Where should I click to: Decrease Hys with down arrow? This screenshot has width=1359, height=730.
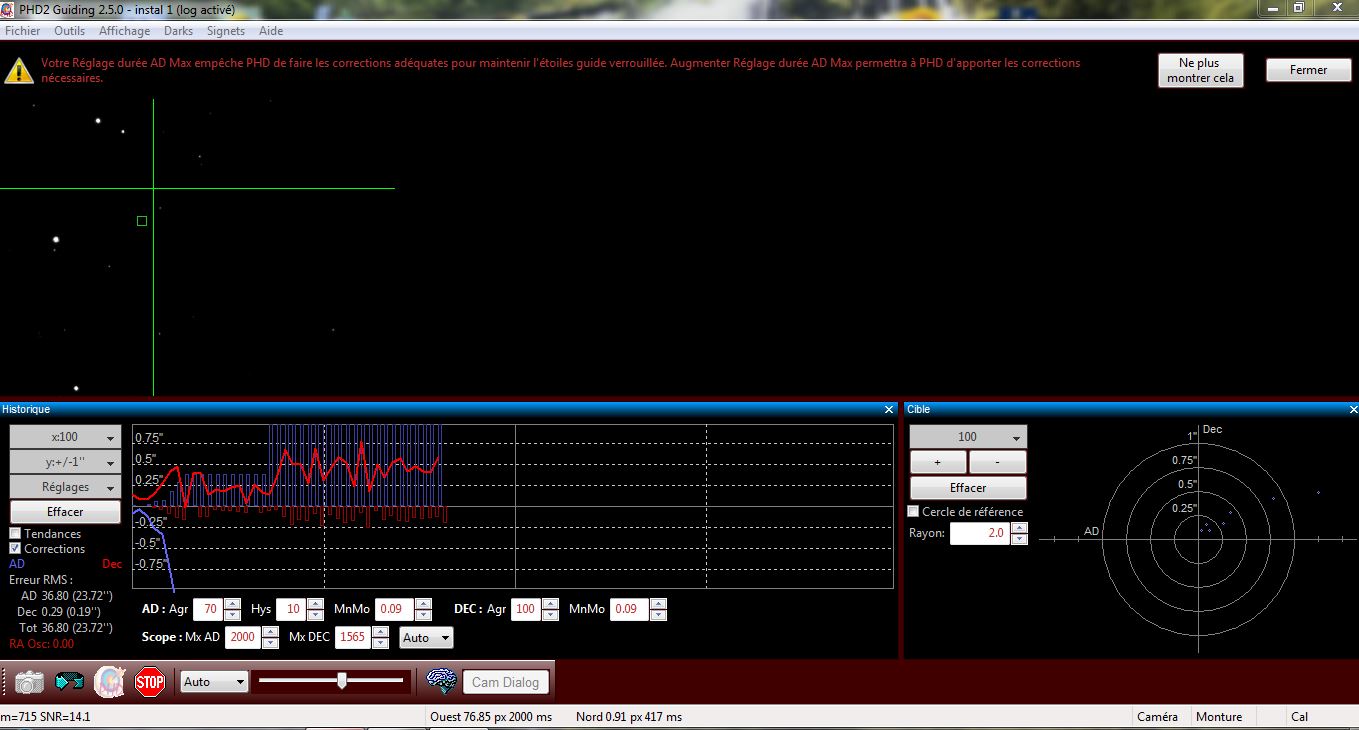pyautogui.click(x=315, y=615)
